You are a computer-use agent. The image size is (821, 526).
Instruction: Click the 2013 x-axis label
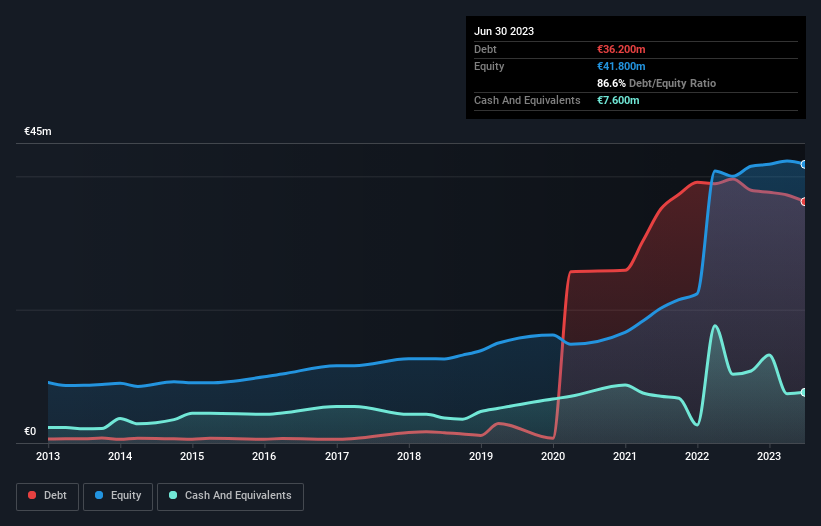pos(48,456)
